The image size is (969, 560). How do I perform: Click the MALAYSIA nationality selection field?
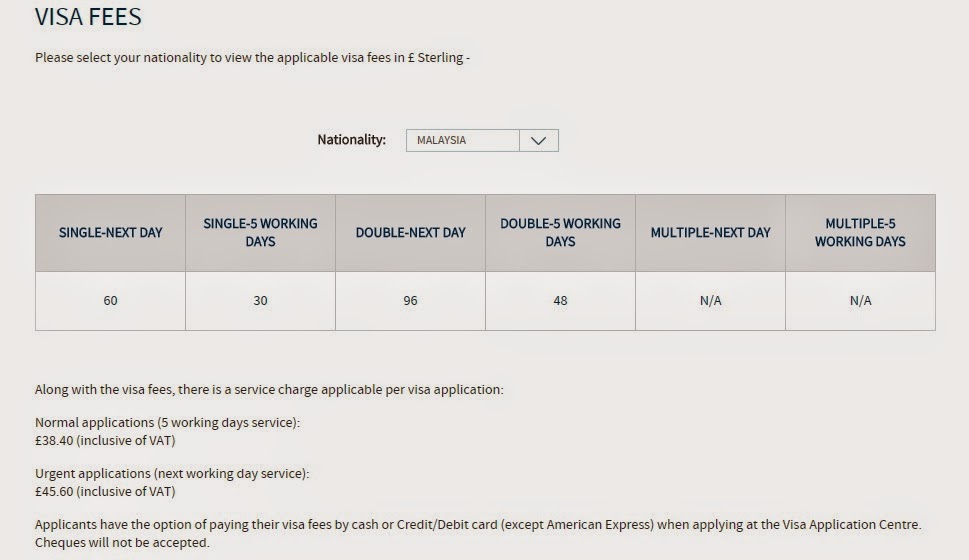pos(482,140)
